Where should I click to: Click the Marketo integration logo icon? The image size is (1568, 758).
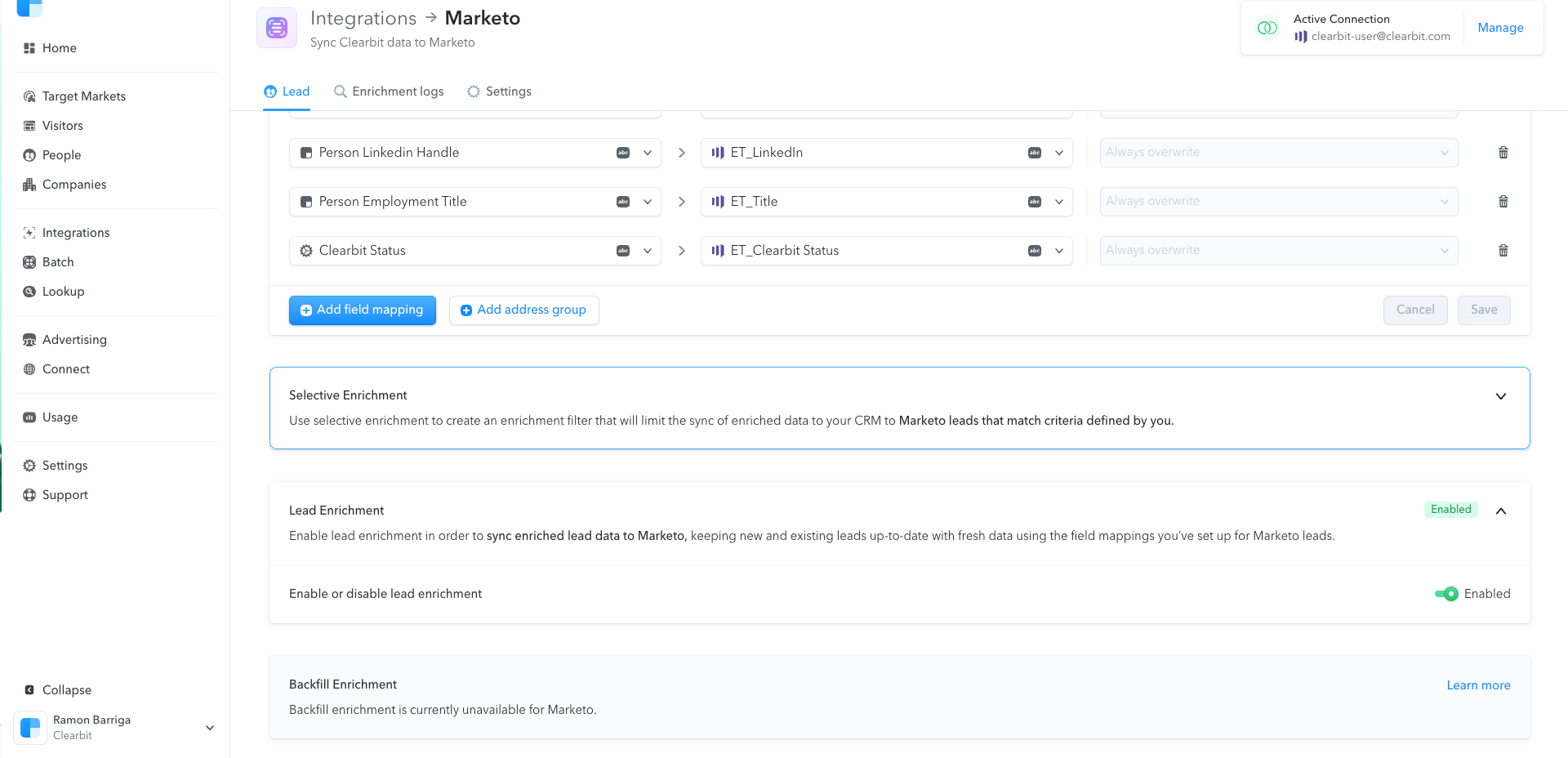277,28
